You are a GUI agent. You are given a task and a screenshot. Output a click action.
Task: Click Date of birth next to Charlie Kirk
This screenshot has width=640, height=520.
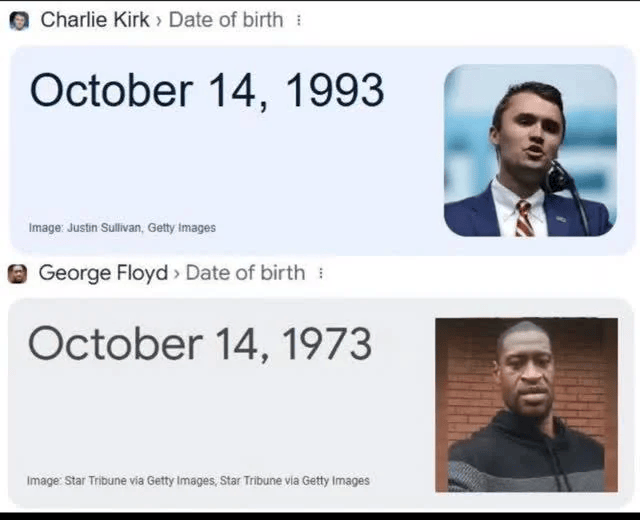pos(226,19)
